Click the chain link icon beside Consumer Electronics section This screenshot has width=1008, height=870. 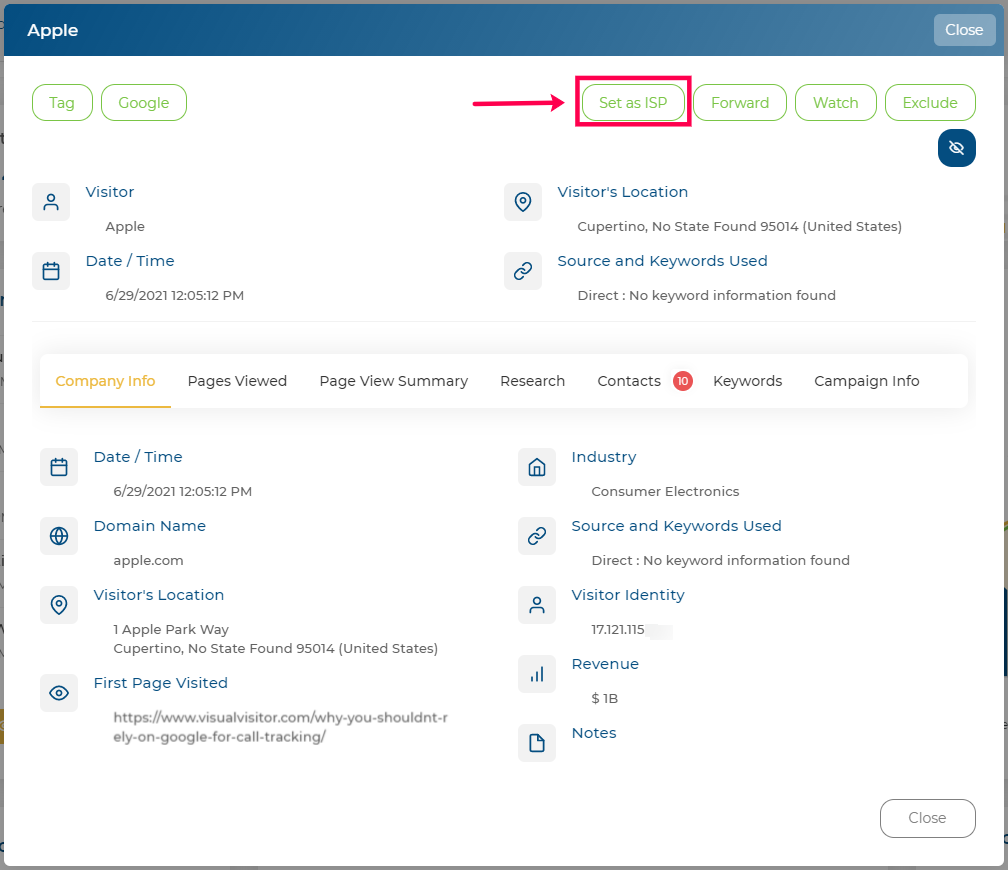pos(537,536)
